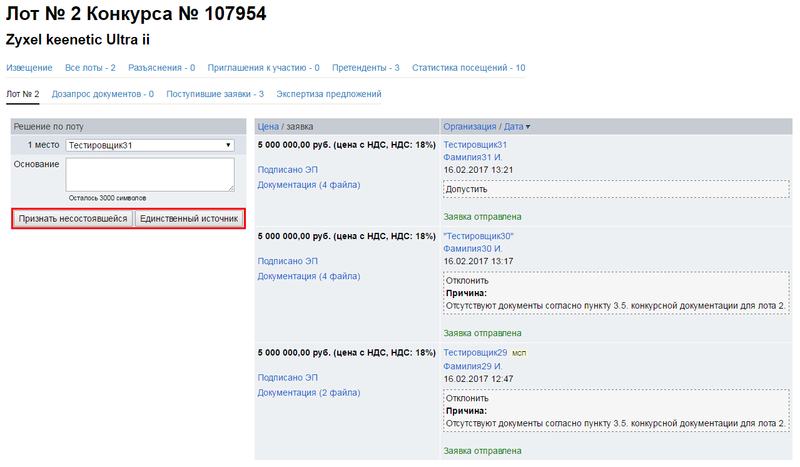Open Документация (2 файла) link
800x467 pixels.
(x=308, y=393)
